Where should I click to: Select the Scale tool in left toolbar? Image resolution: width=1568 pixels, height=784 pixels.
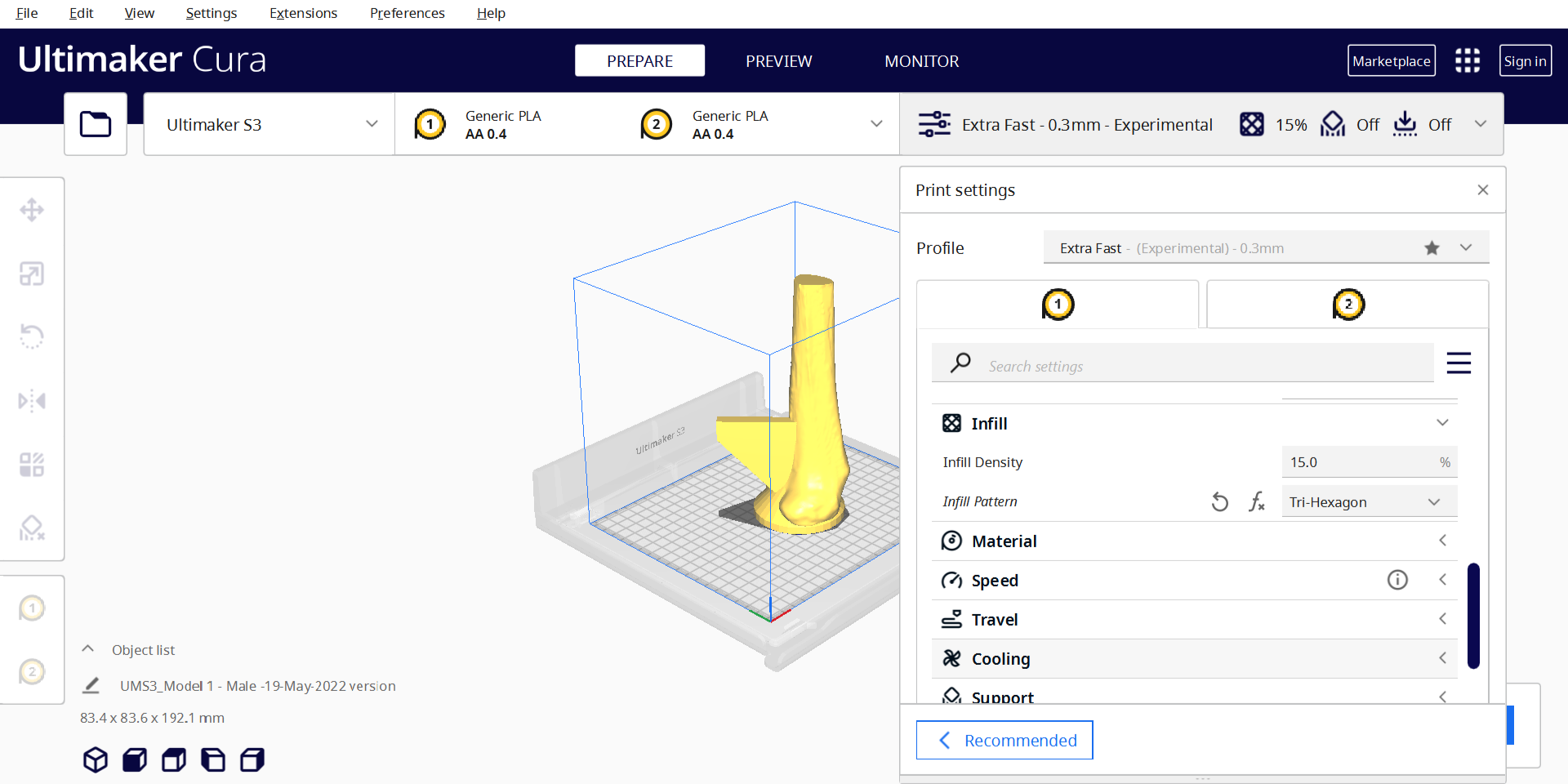coord(32,274)
